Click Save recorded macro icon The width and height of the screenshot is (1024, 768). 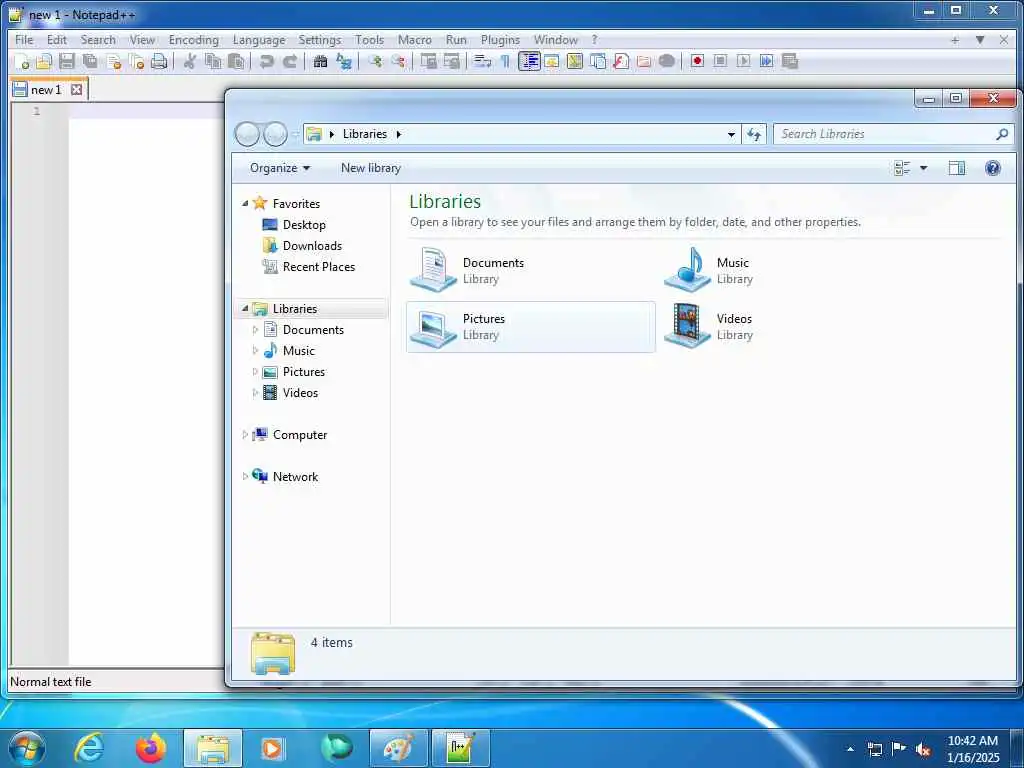(790, 61)
